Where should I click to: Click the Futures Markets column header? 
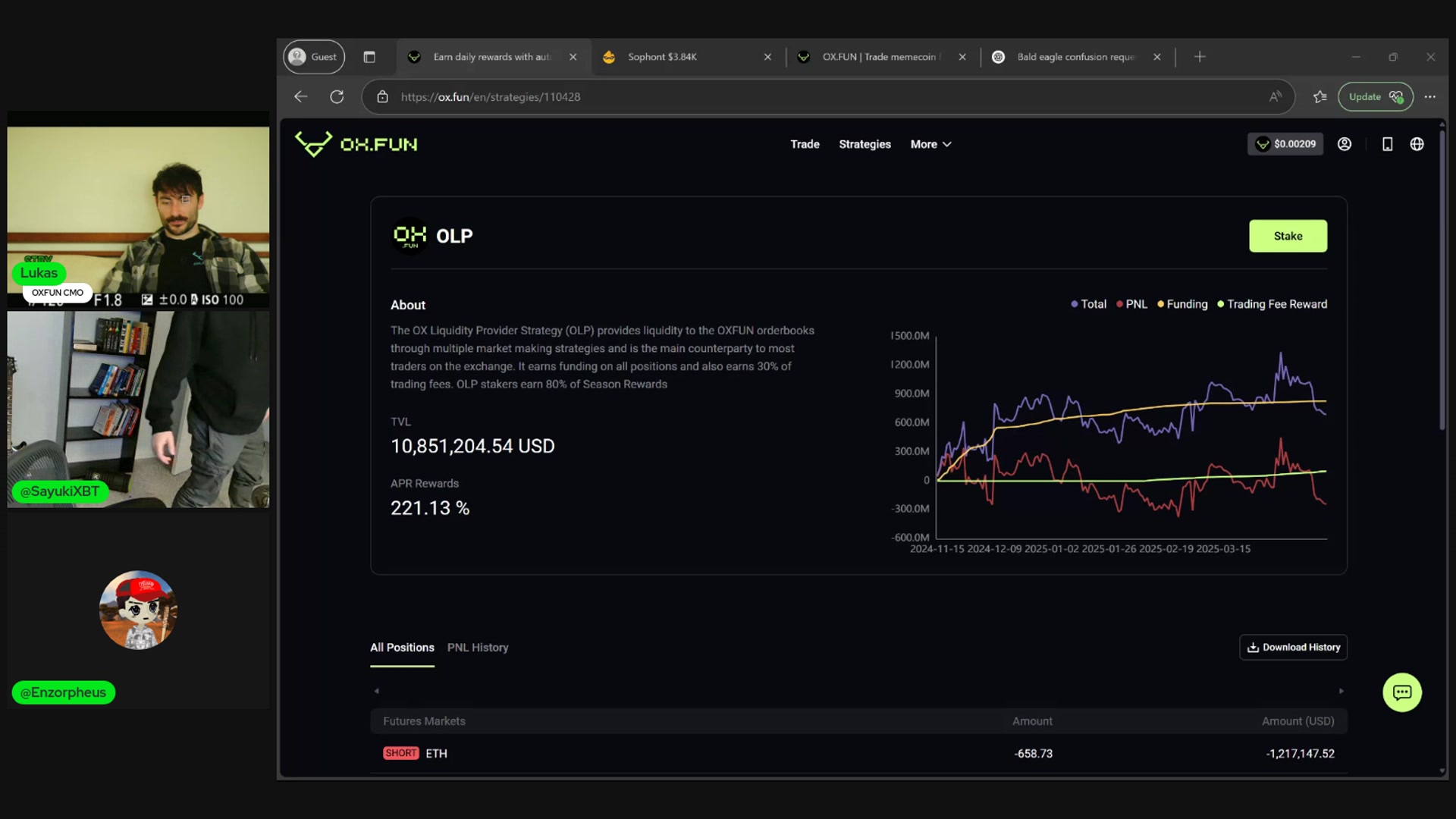(x=424, y=721)
